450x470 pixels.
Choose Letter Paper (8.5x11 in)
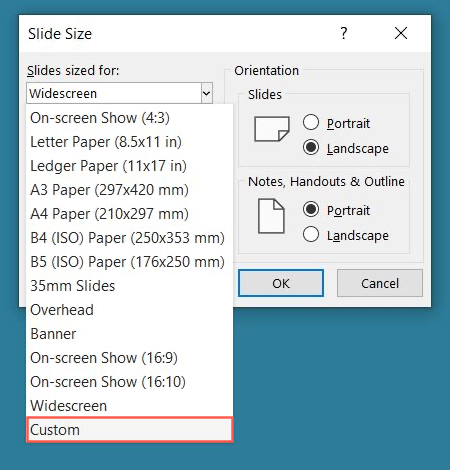point(130,142)
